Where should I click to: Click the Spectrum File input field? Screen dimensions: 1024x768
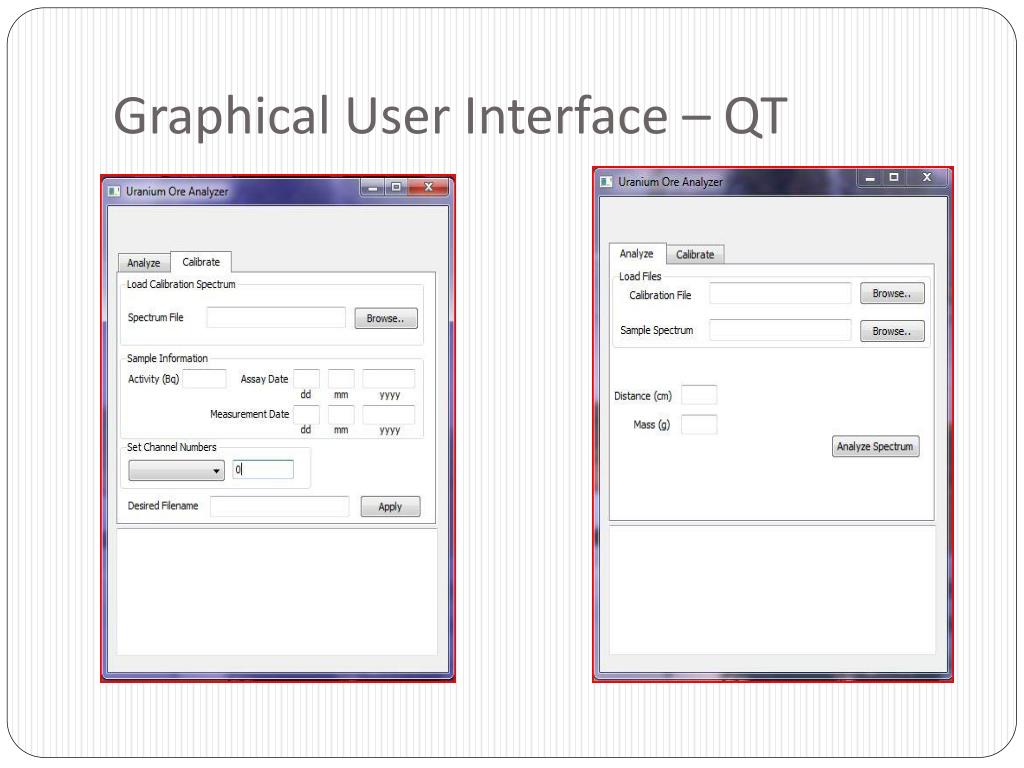tap(276, 317)
